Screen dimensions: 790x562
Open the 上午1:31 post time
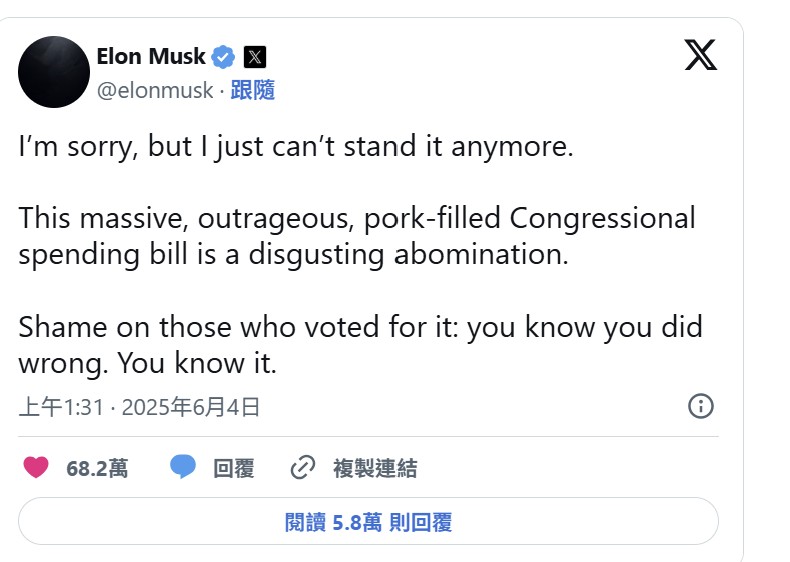(x=61, y=407)
